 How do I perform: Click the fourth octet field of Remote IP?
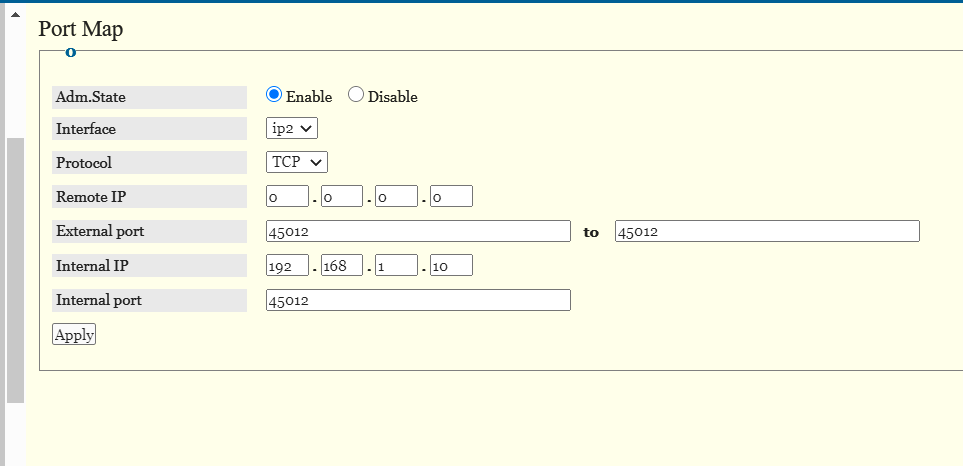coord(450,197)
